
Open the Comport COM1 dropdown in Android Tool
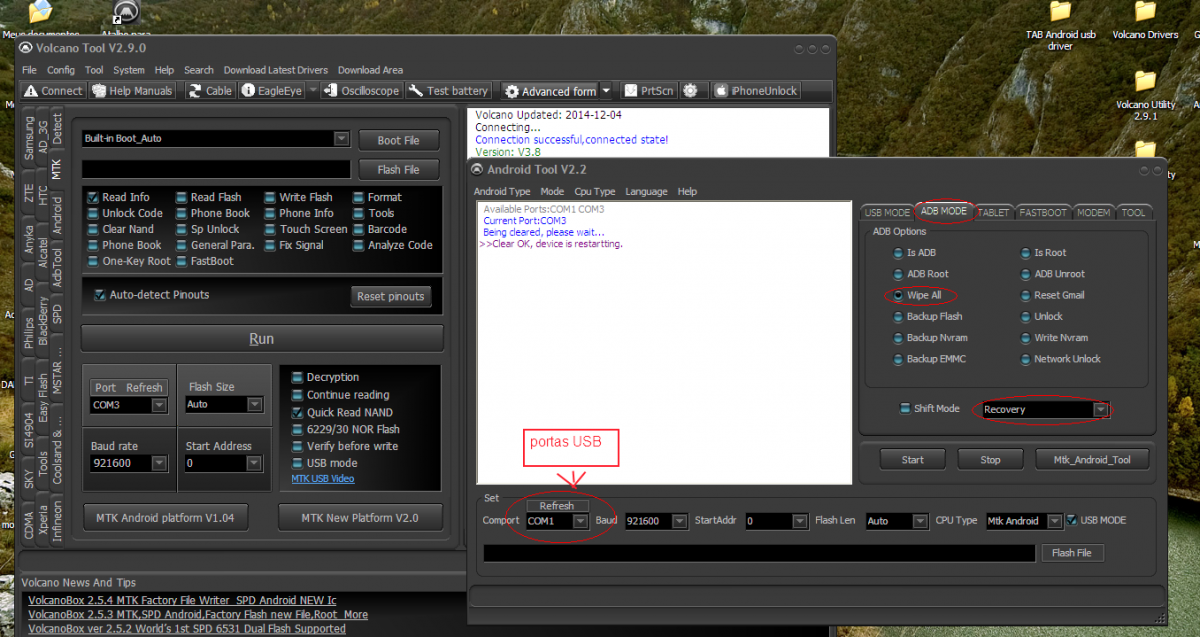[579, 521]
